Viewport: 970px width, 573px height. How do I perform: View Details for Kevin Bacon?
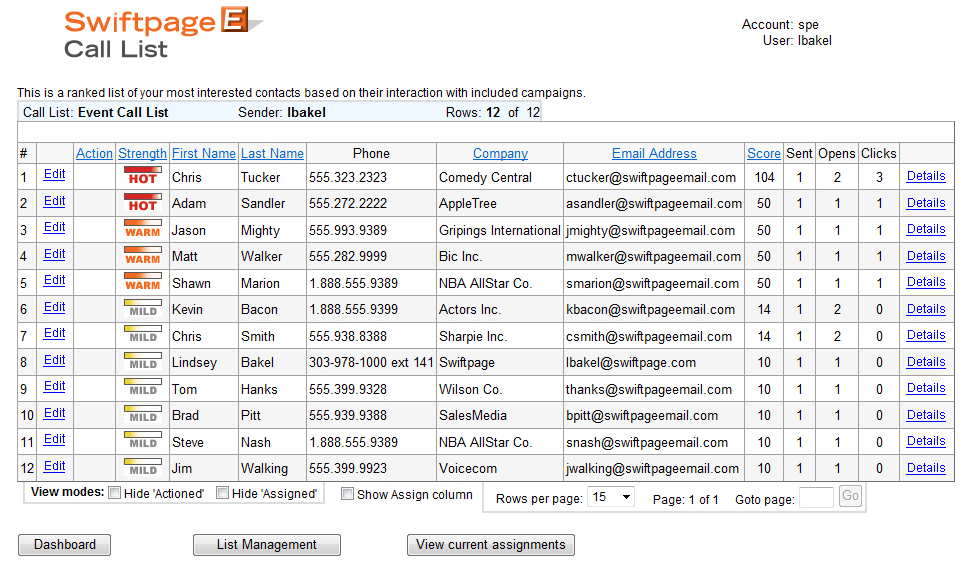925,309
